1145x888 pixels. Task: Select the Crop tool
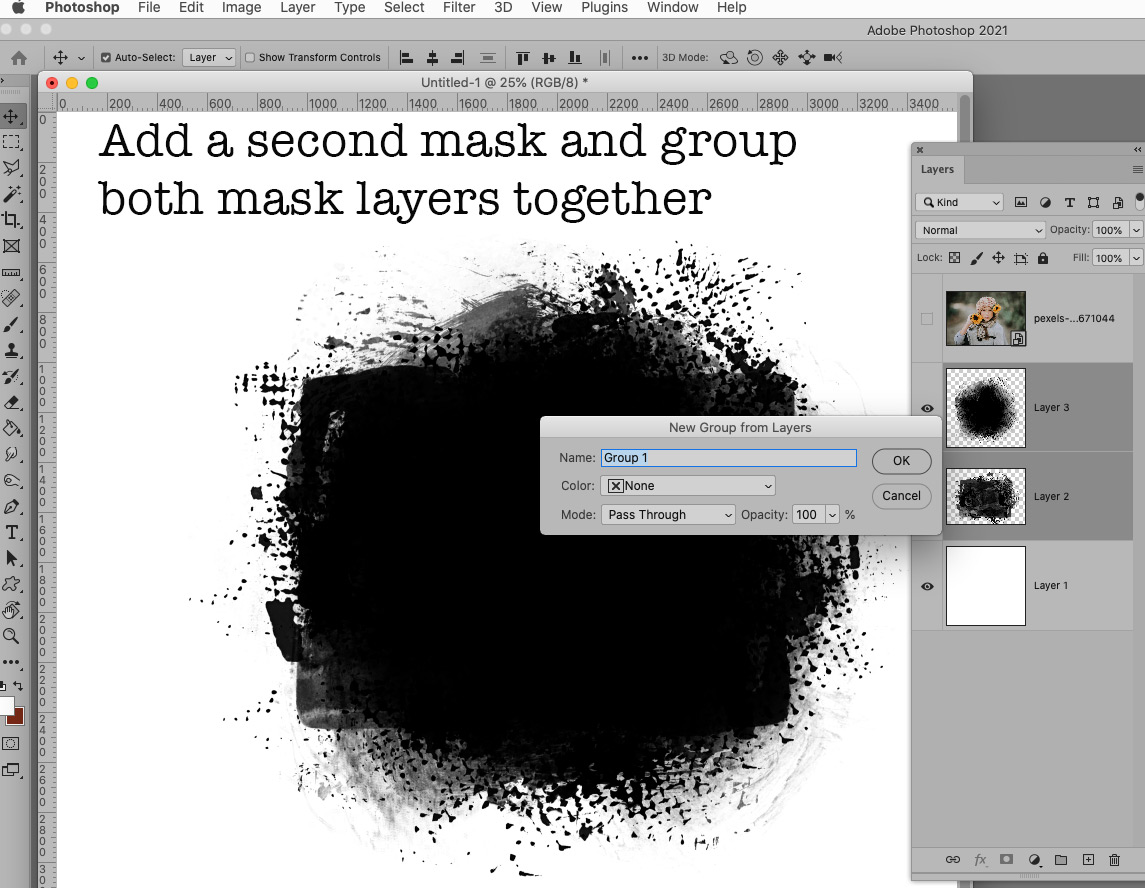tap(12, 220)
